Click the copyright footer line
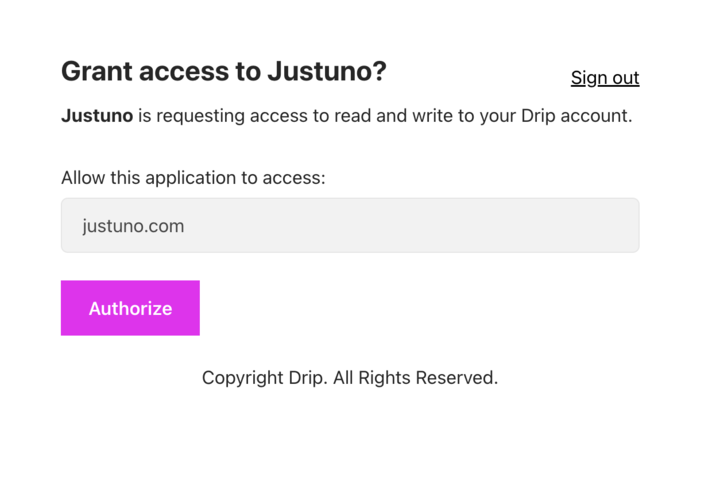Screen dimensions: 720x485 (349, 378)
